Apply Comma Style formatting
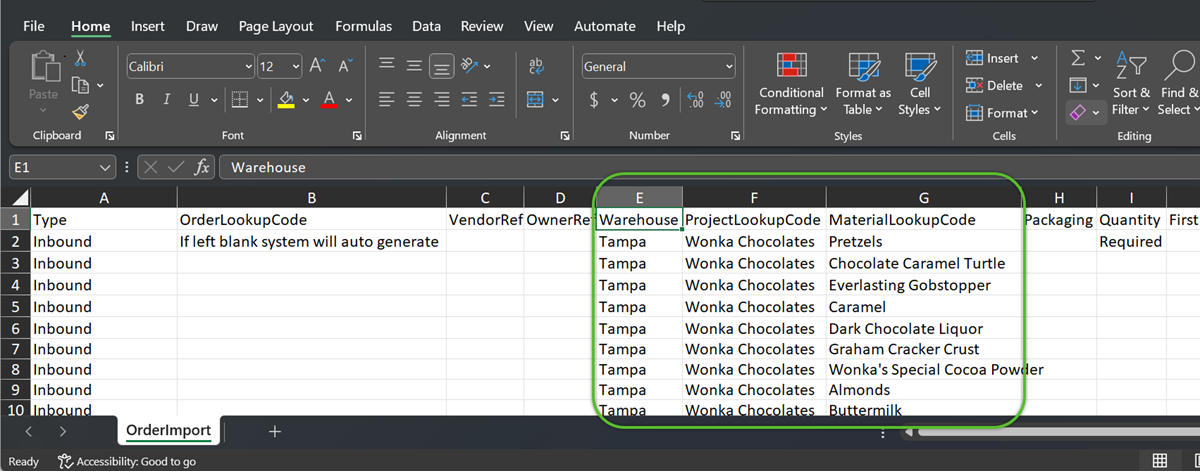 click(x=663, y=99)
